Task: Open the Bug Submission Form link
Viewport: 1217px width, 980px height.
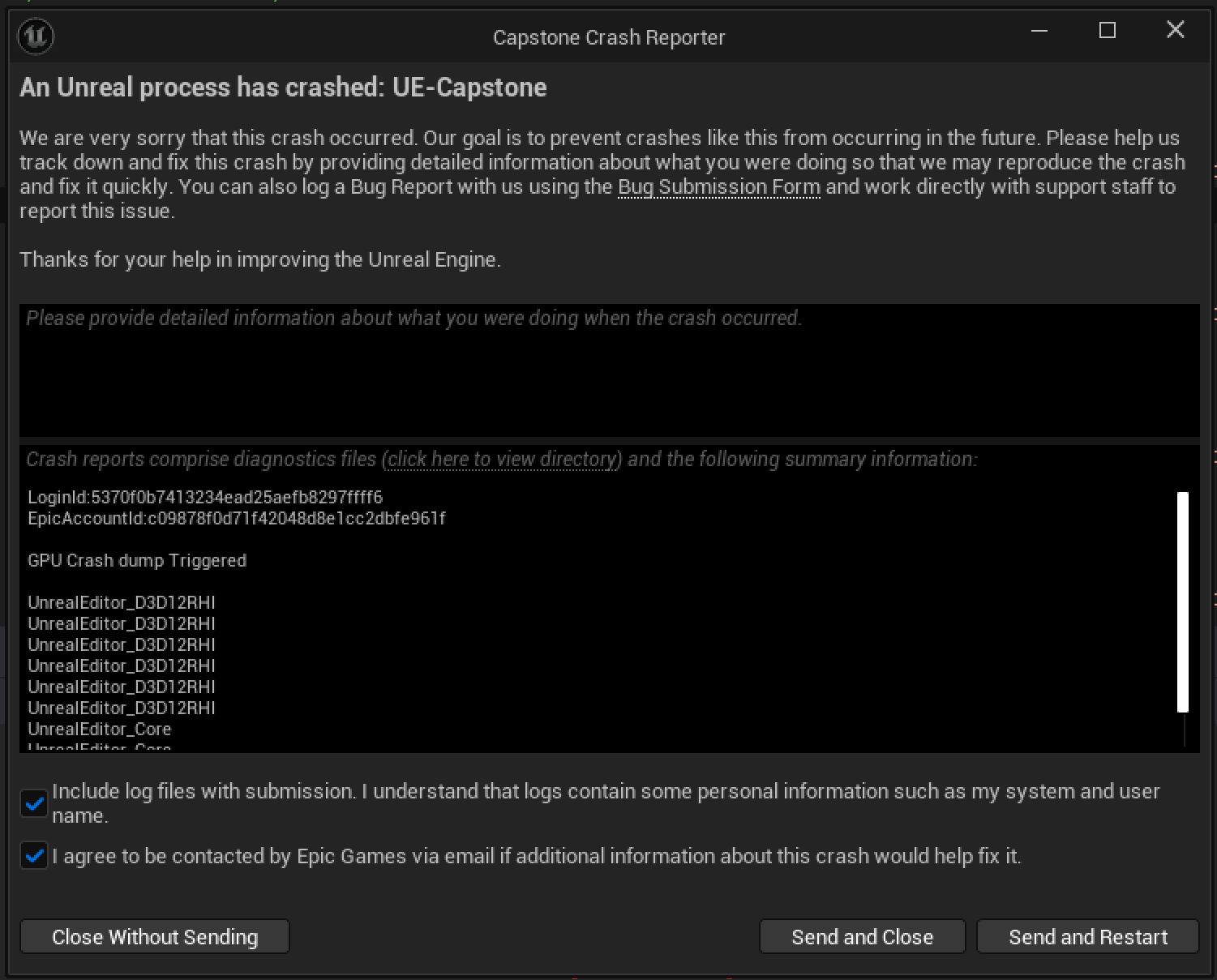Action: coord(718,187)
